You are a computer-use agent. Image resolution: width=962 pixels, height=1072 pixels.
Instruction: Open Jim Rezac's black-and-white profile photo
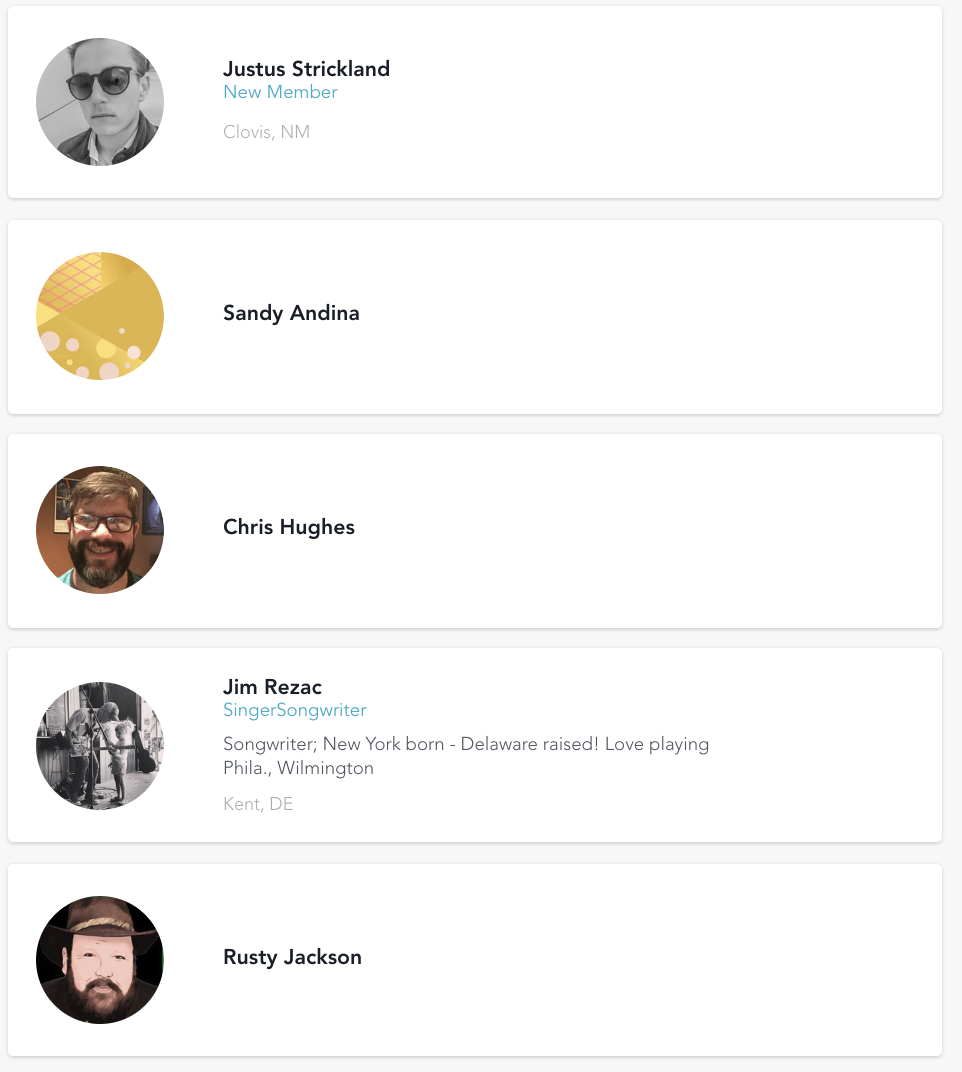point(100,746)
